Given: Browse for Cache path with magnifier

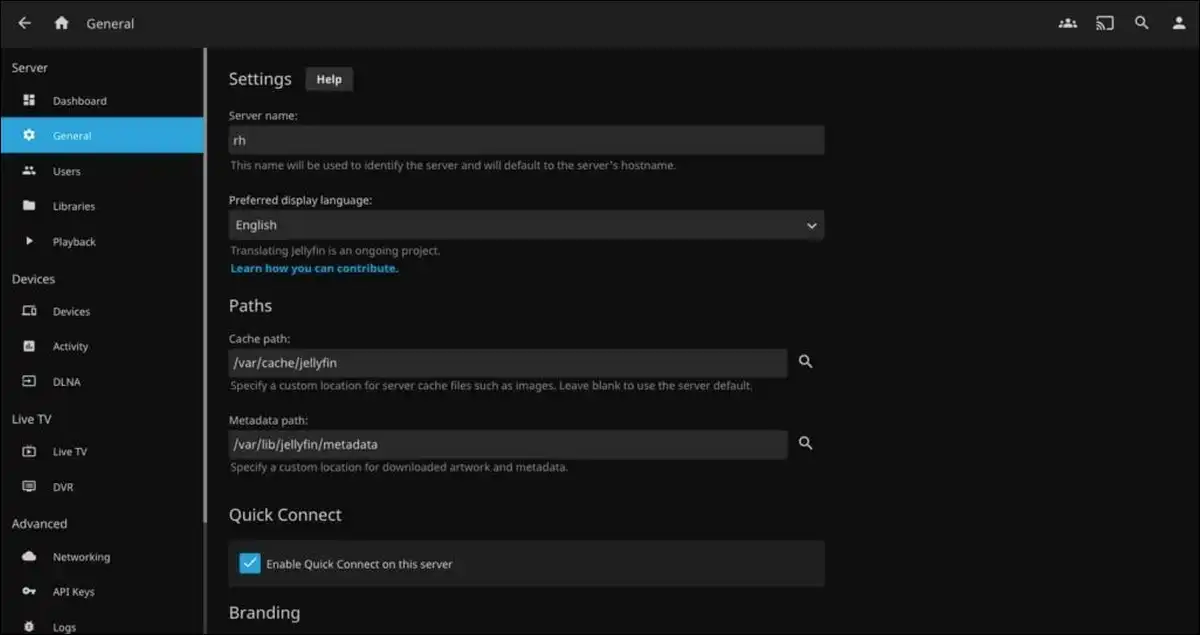Looking at the screenshot, I should 806,362.
